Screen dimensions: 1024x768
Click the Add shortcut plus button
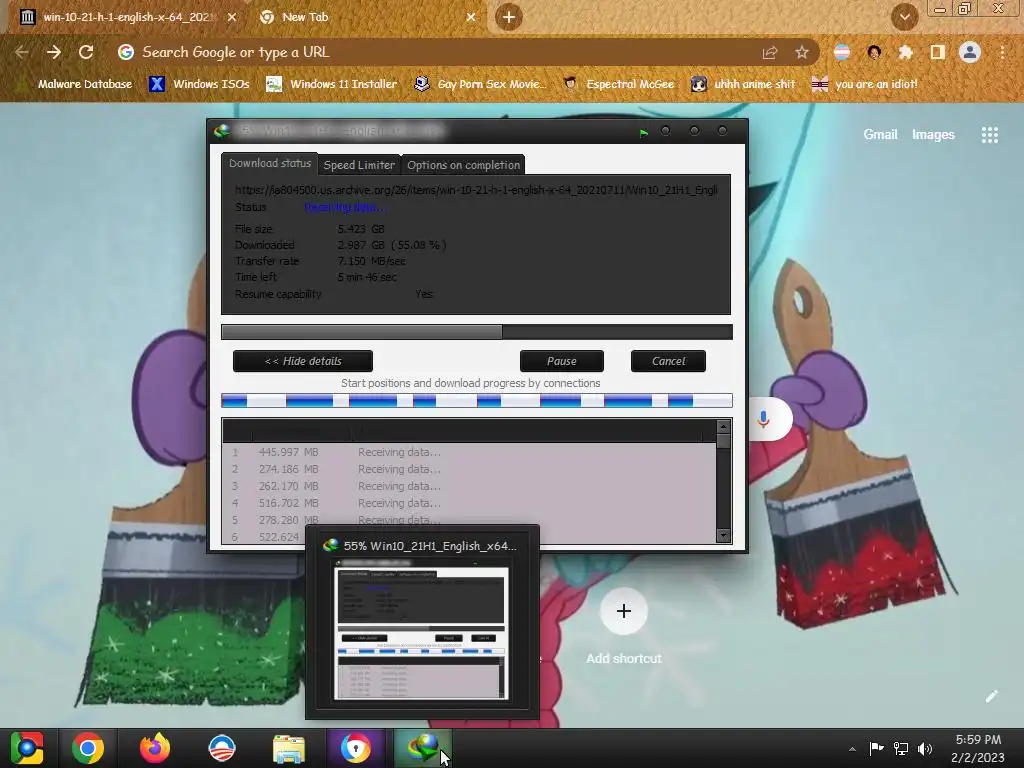(624, 611)
